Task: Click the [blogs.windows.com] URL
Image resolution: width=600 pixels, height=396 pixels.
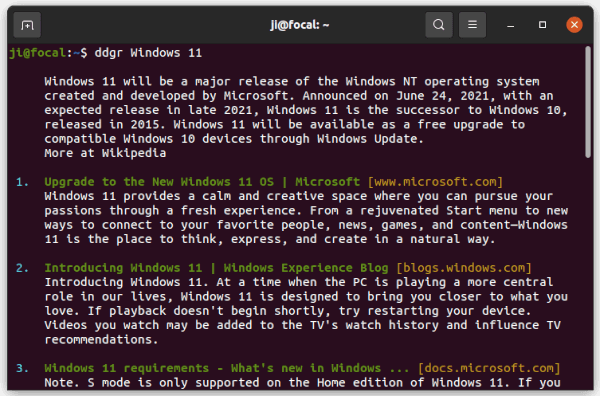Action: coord(464,268)
